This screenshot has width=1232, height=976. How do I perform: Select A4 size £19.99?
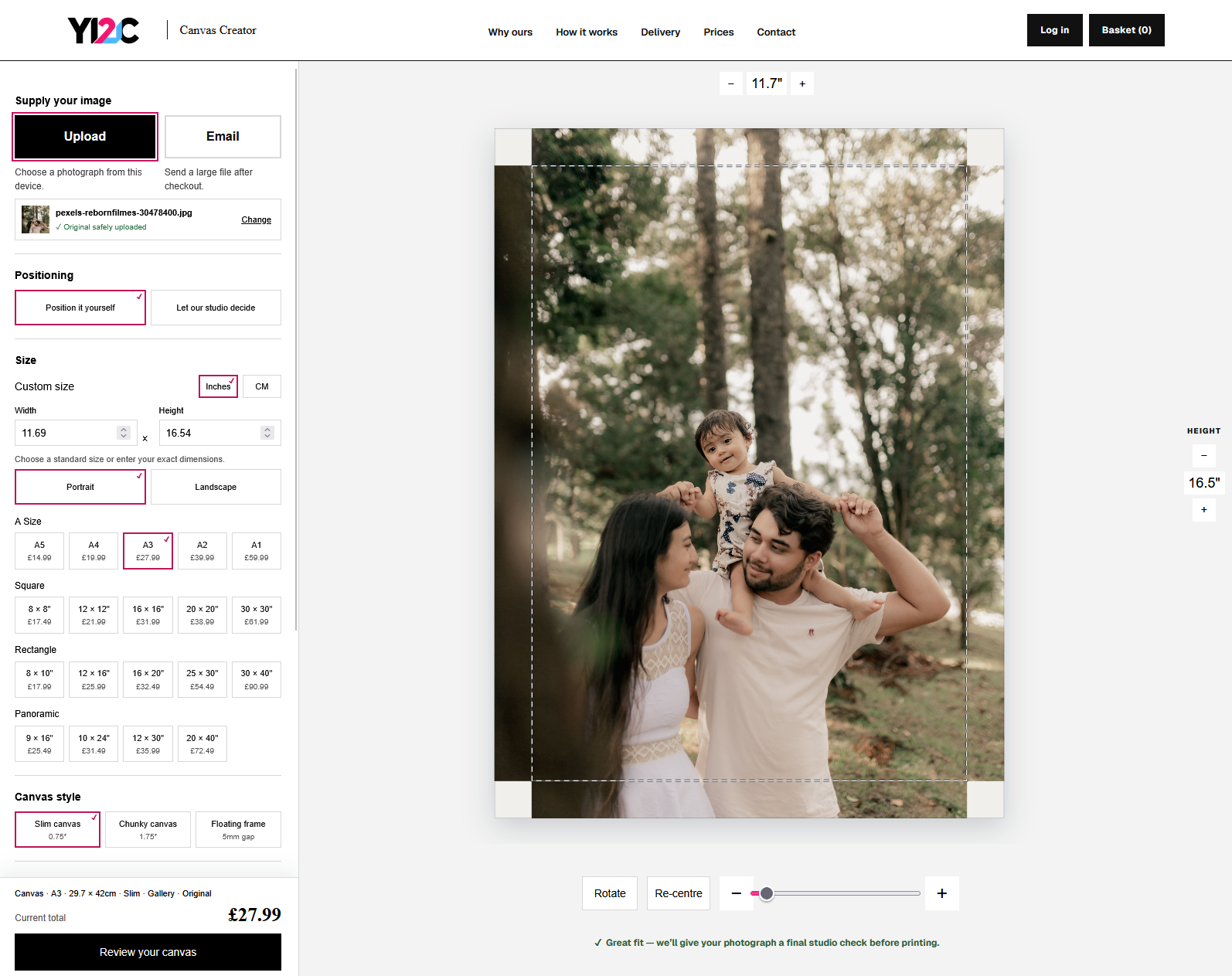click(94, 551)
